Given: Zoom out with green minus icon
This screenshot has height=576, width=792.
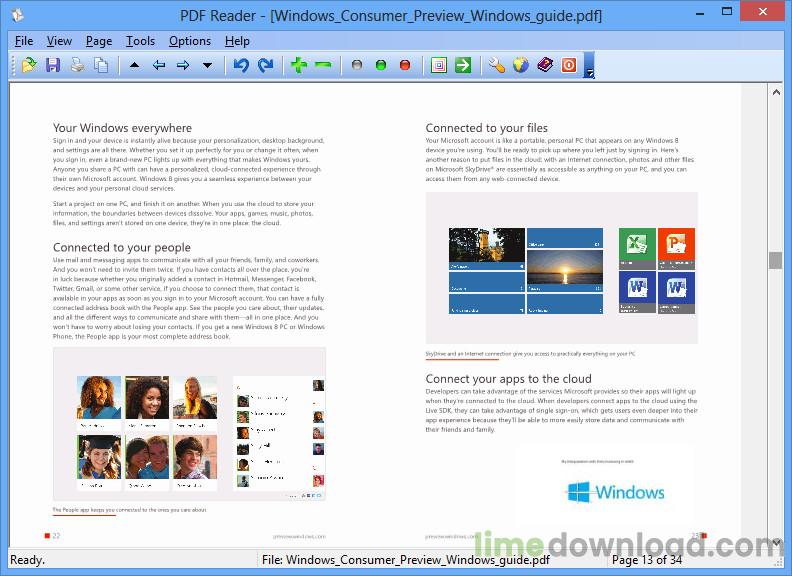Looking at the screenshot, I should pyautogui.click(x=323, y=65).
